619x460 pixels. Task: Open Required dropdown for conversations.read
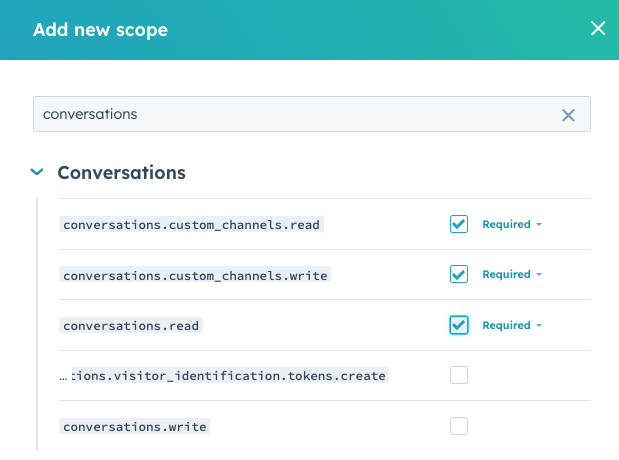pyautogui.click(x=512, y=325)
